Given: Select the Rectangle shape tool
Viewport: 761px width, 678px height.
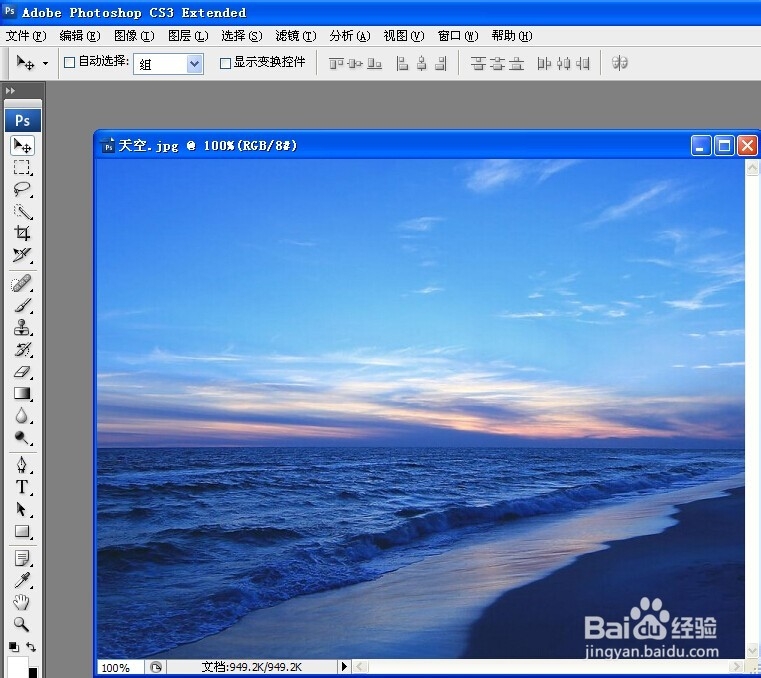Looking at the screenshot, I should (22, 531).
